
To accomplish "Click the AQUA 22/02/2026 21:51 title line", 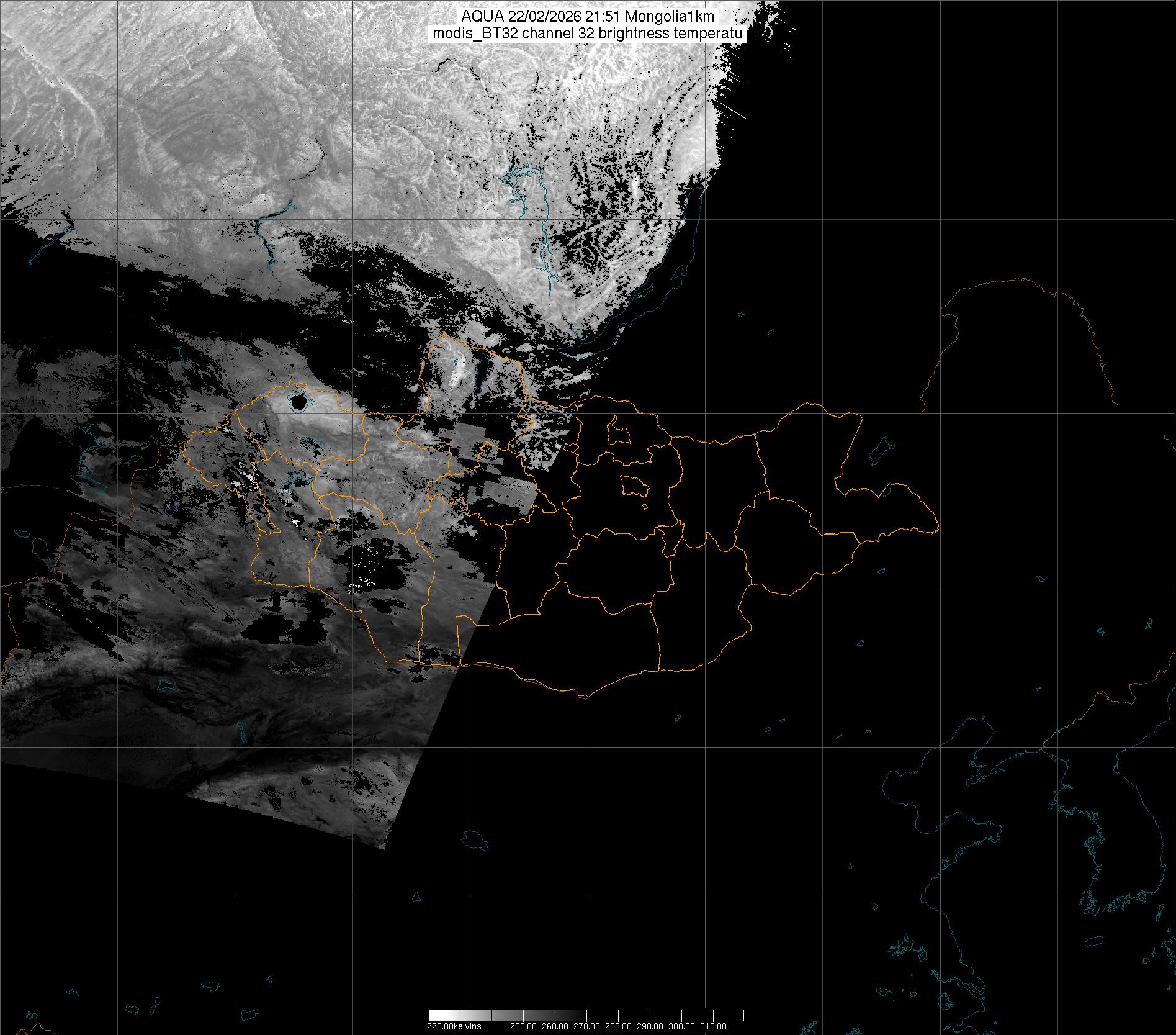I will click(588, 17).
